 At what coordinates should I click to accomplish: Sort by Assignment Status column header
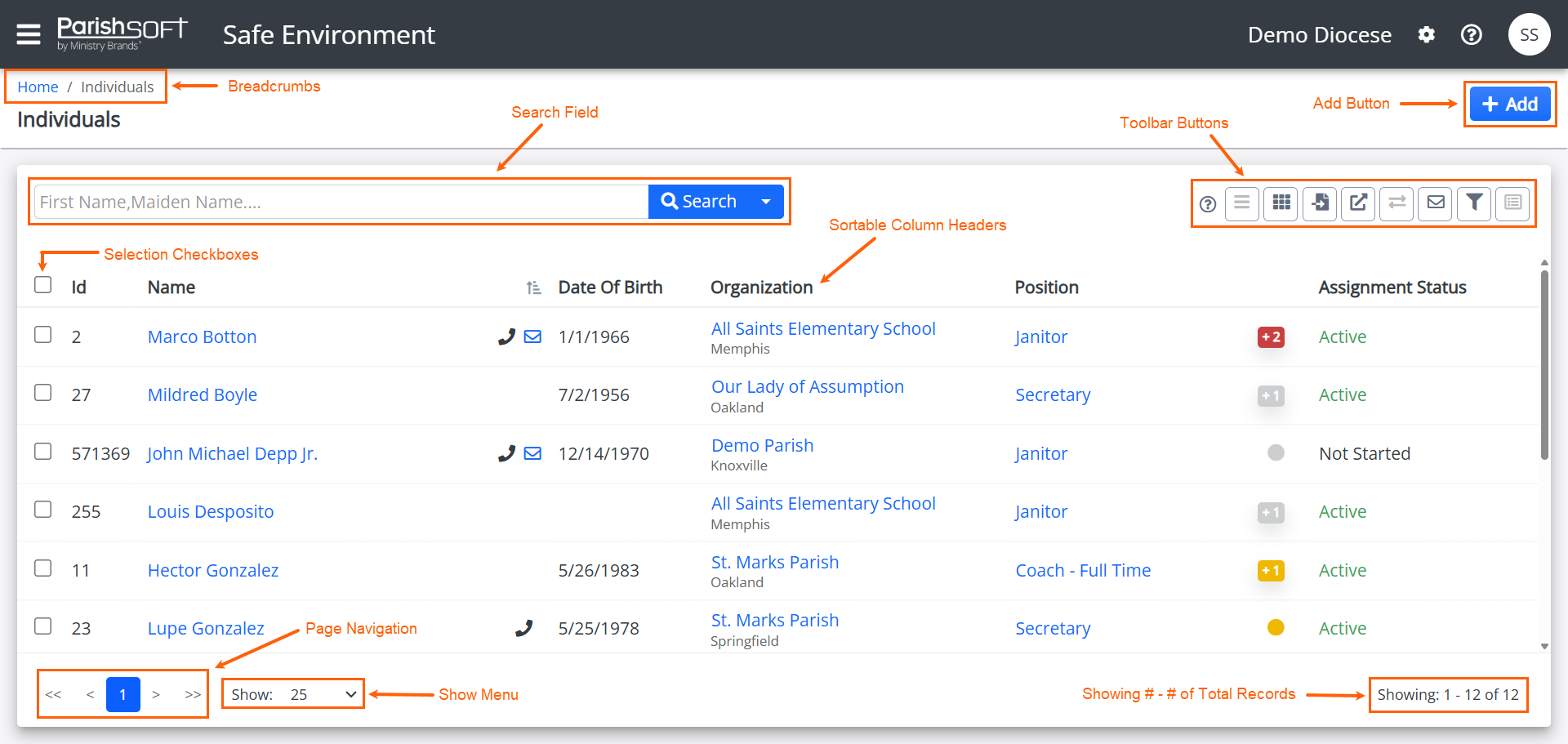[x=1392, y=287]
